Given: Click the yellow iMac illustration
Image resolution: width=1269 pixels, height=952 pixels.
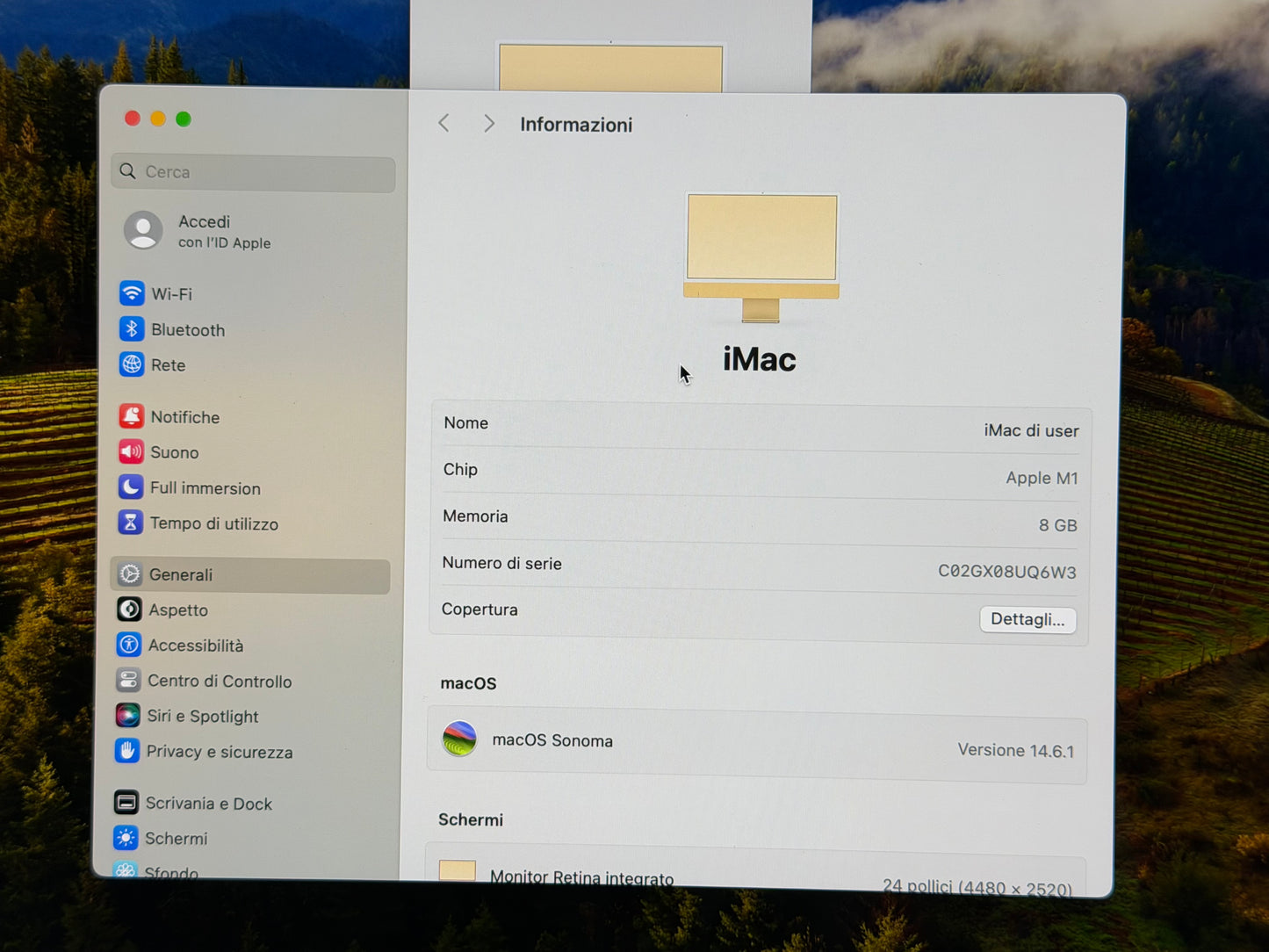Looking at the screenshot, I should click(761, 258).
